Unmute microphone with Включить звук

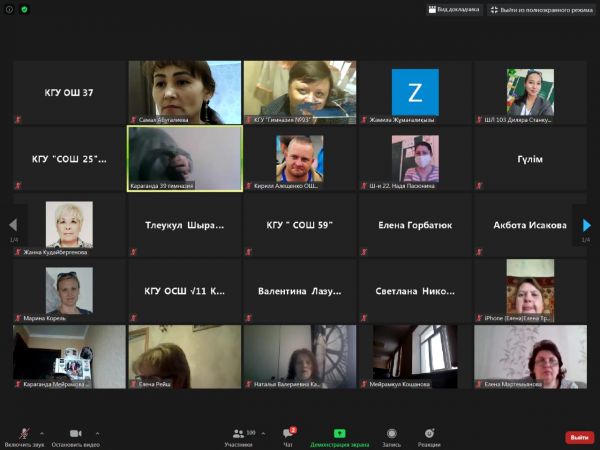pos(23,436)
